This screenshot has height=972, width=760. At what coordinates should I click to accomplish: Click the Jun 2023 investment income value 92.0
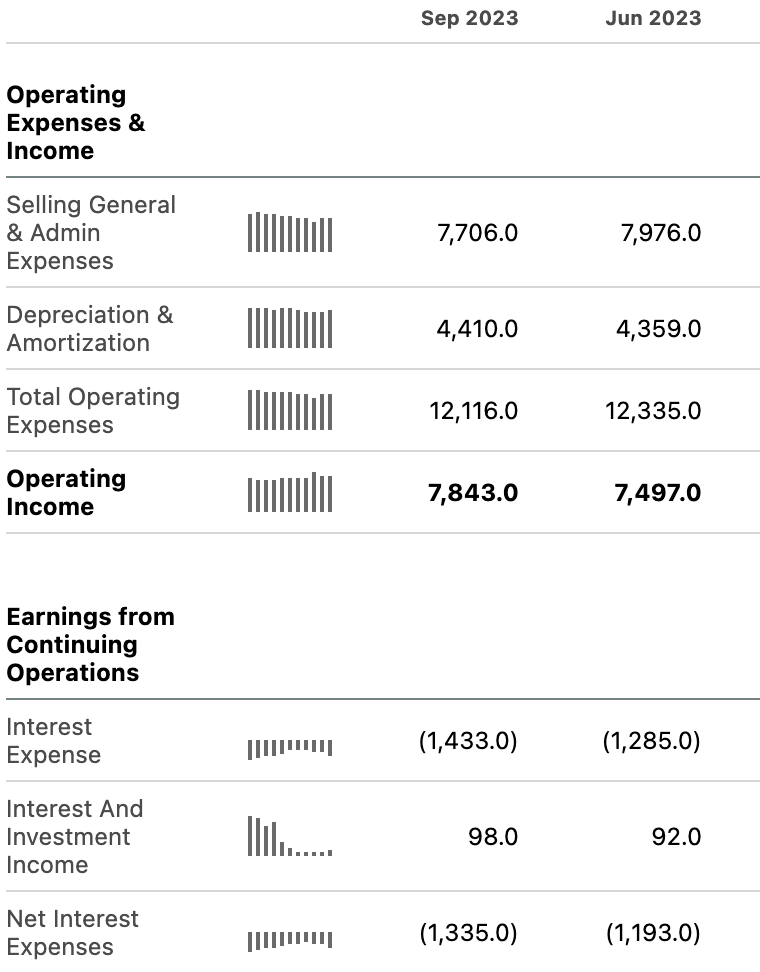click(676, 837)
